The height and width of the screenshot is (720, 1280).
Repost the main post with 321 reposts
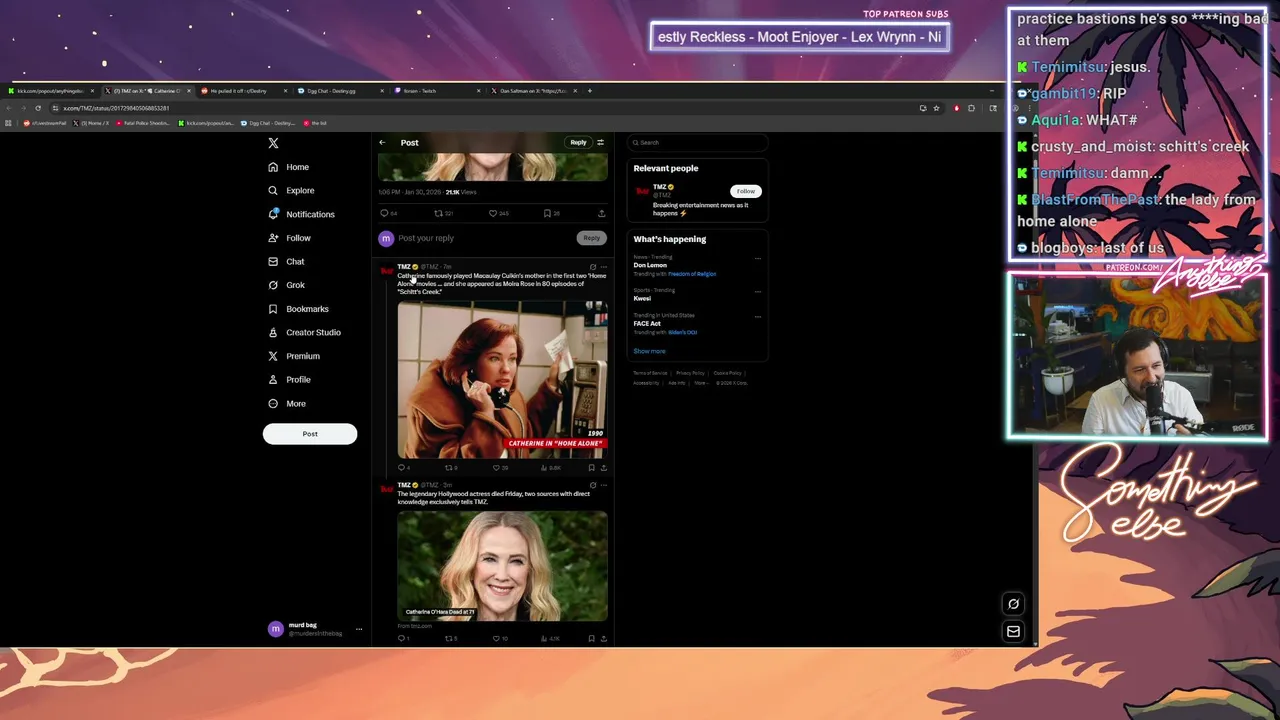click(x=443, y=213)
